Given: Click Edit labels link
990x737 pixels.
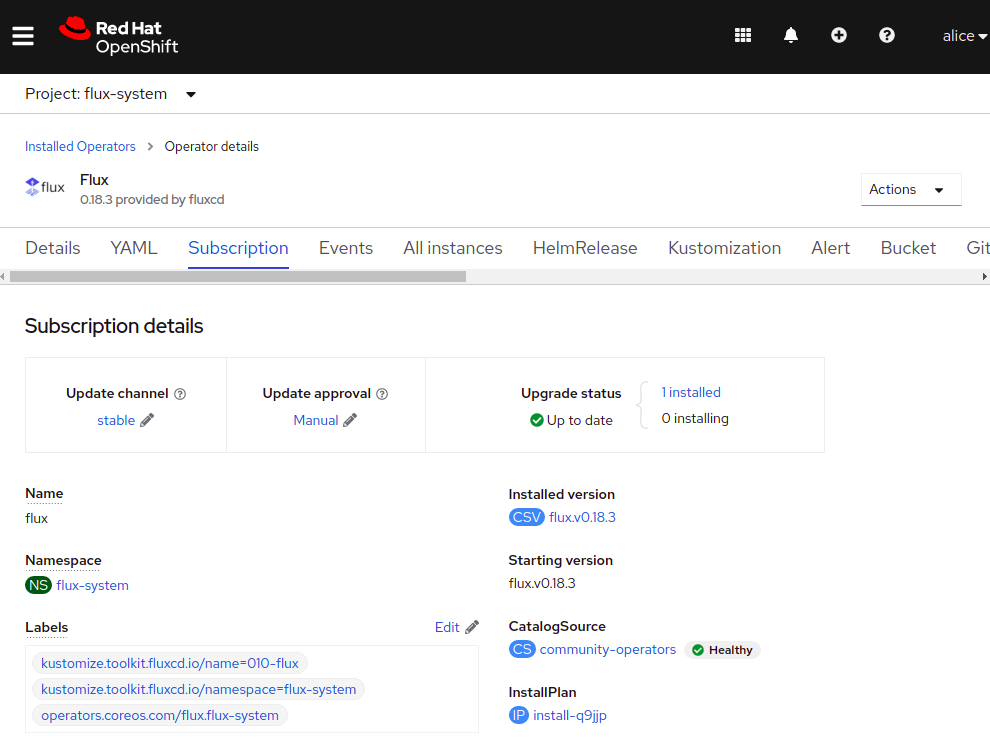Looking at the screenshot, I should click(447, 628).
